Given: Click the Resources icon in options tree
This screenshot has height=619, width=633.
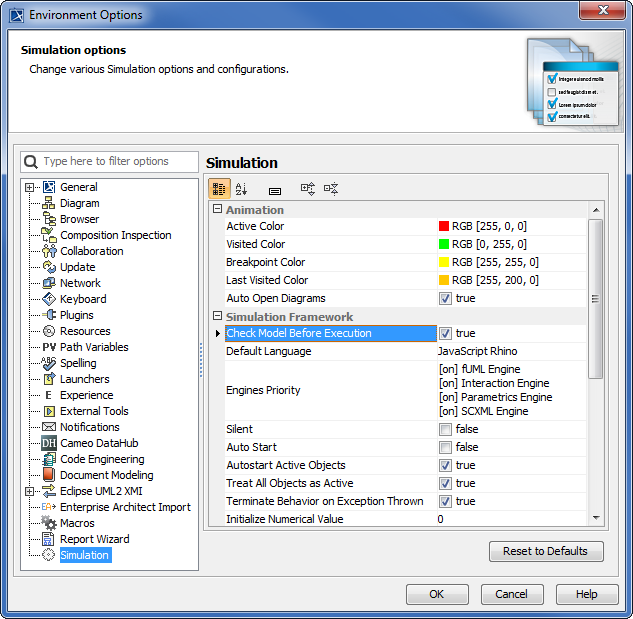Looking at the screenshot, I should (x=49, y=331).
